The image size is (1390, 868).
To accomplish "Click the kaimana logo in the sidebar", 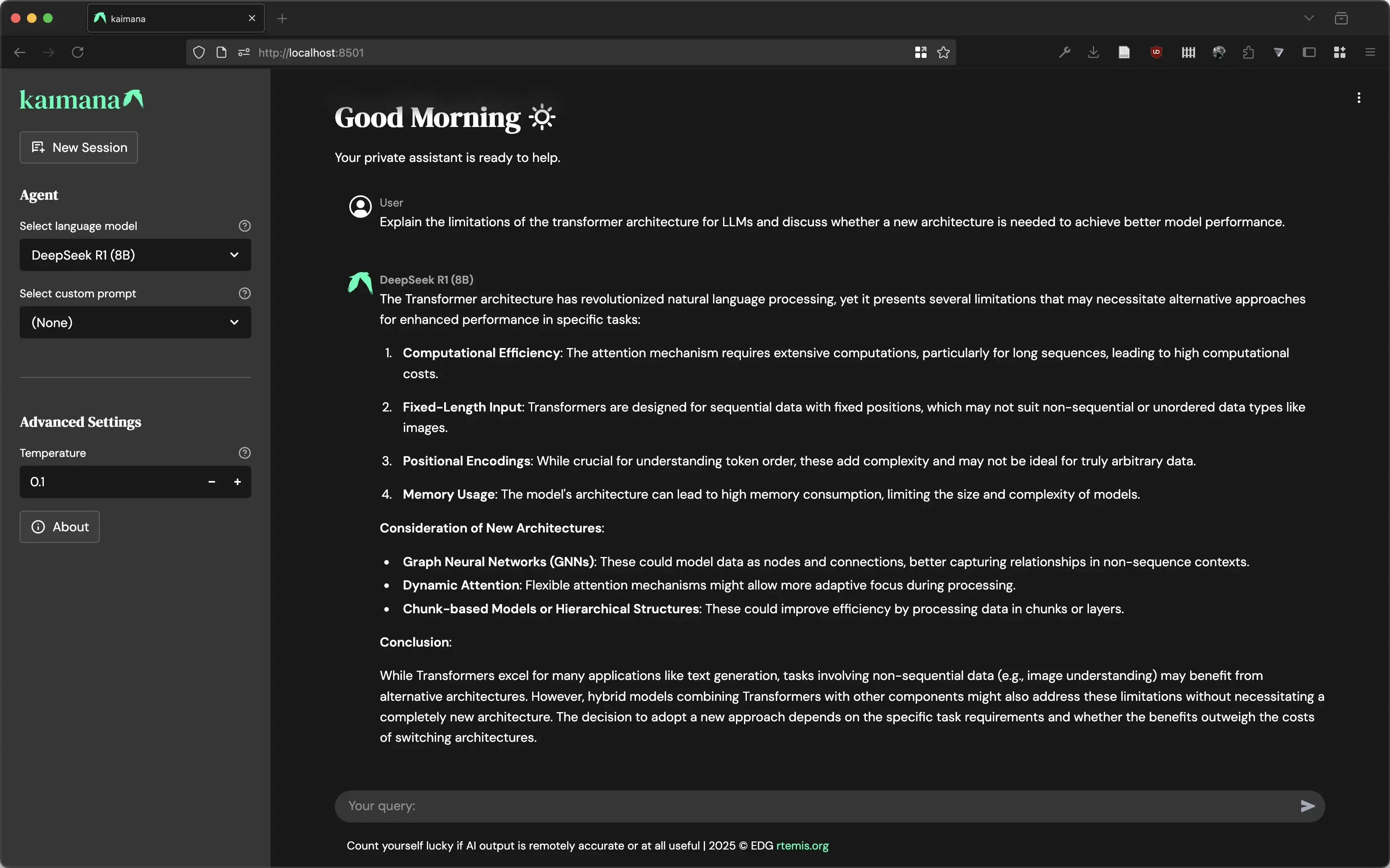I will click(81, 99).
